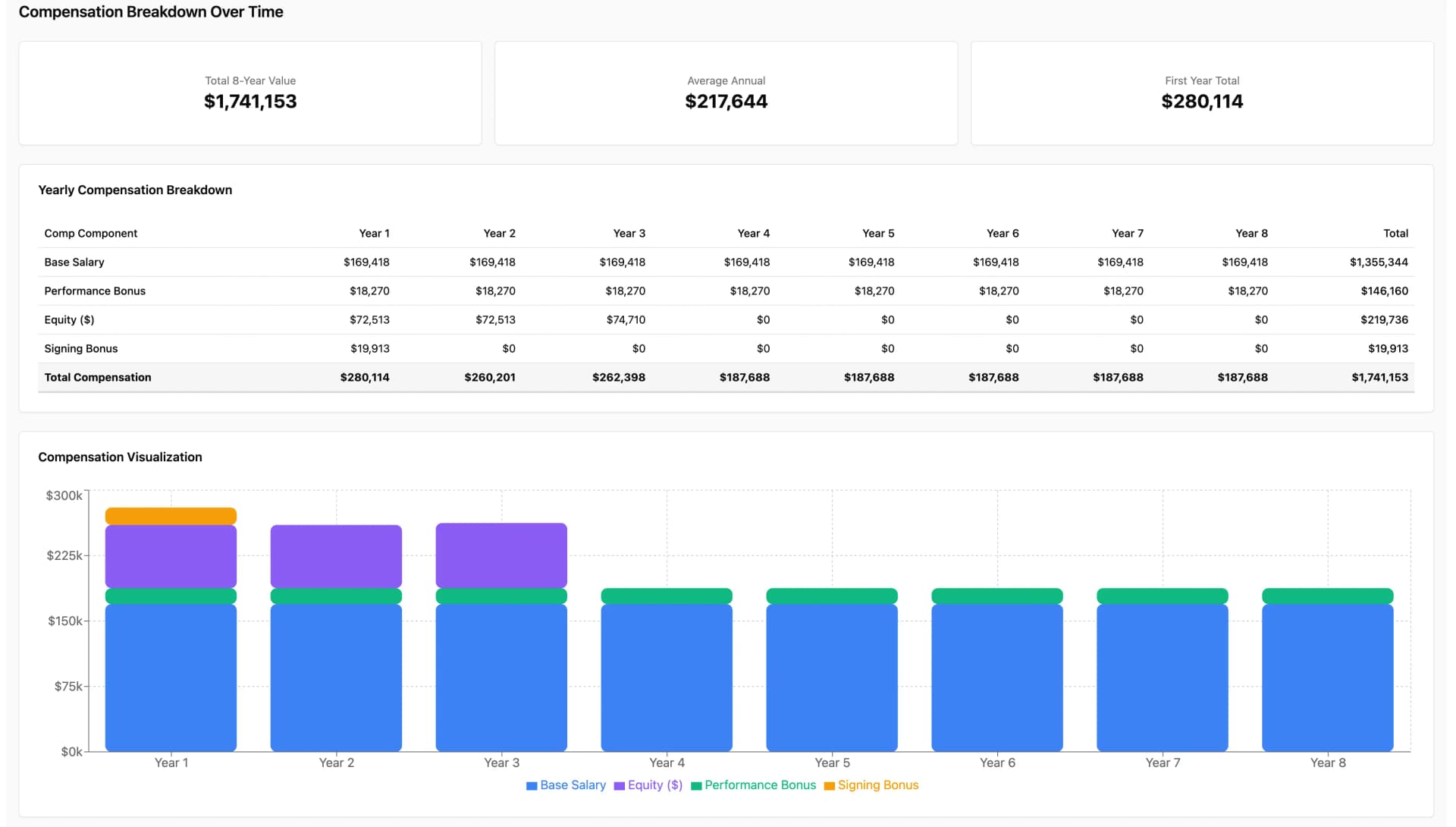This screenshot has width=1456, height=827.
Task: Select the Year 8 column header
Action: [x=1250, y=233]
